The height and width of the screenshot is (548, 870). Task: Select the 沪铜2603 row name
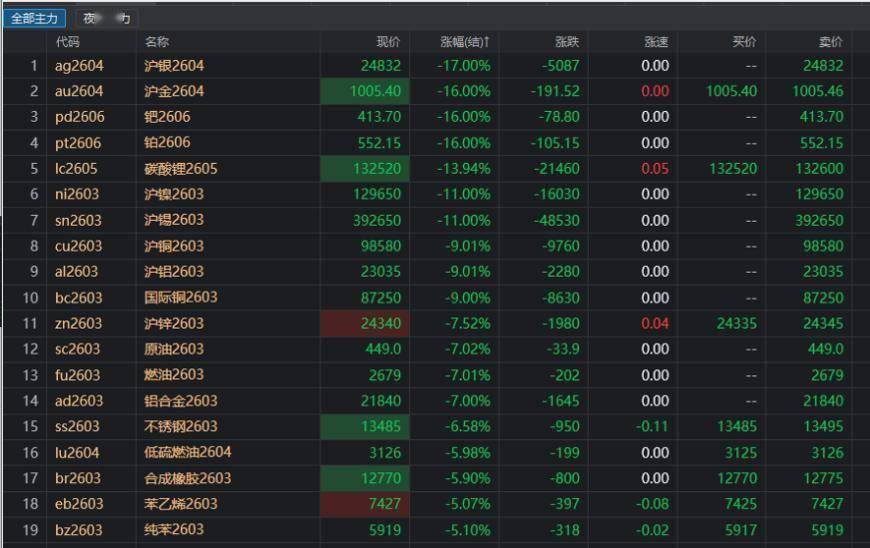point(174,246)
